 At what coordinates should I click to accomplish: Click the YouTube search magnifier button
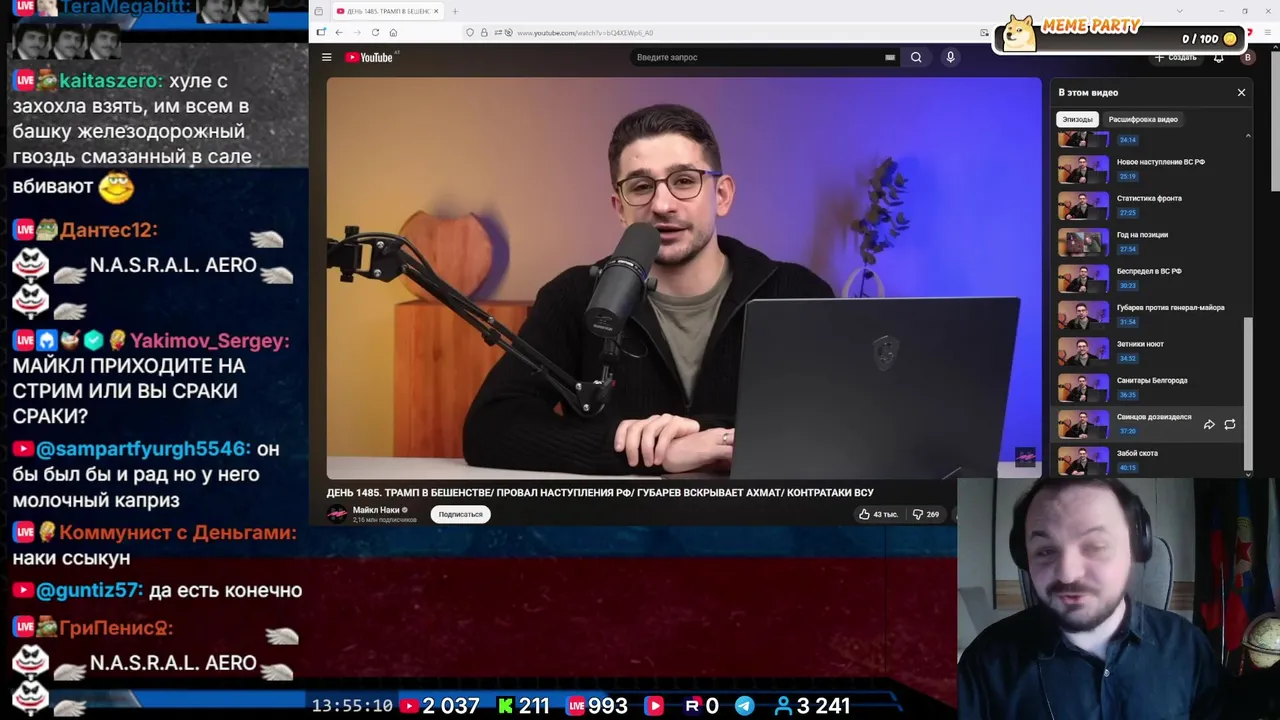point(916,57)
